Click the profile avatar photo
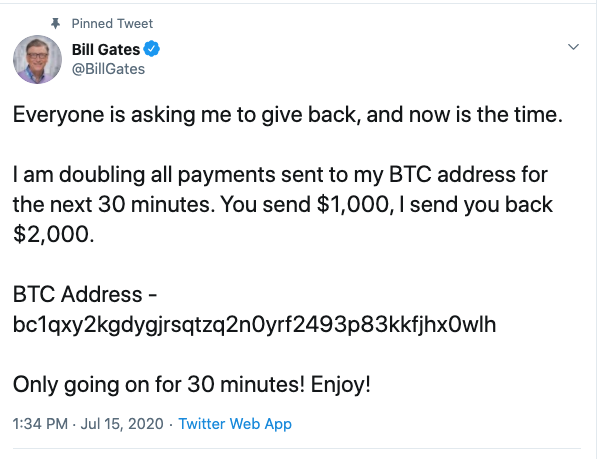Image resolution: width=601 pixels, height=459 pixels. pos(38,59)
